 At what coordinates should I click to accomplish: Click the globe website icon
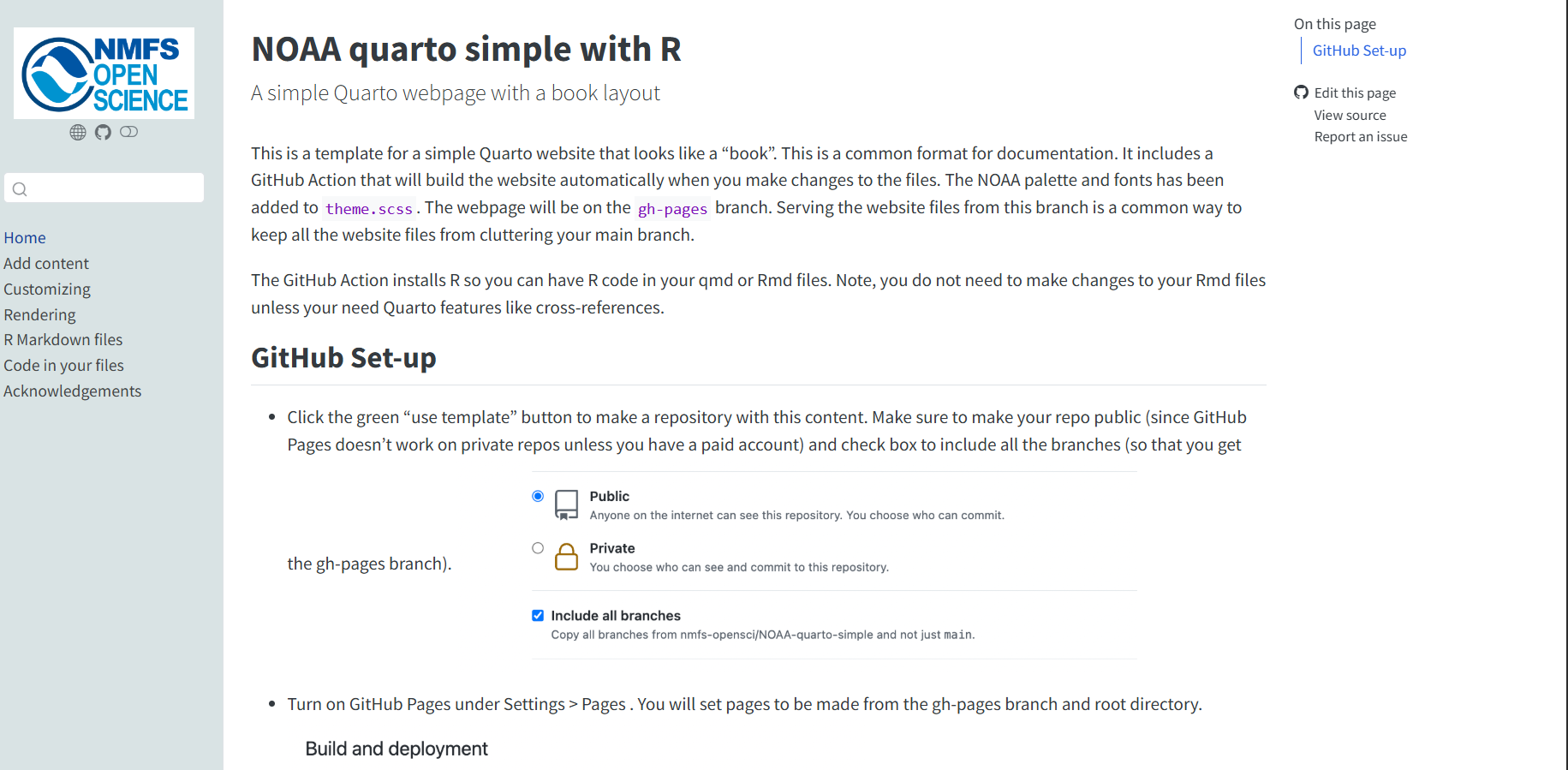78,132
